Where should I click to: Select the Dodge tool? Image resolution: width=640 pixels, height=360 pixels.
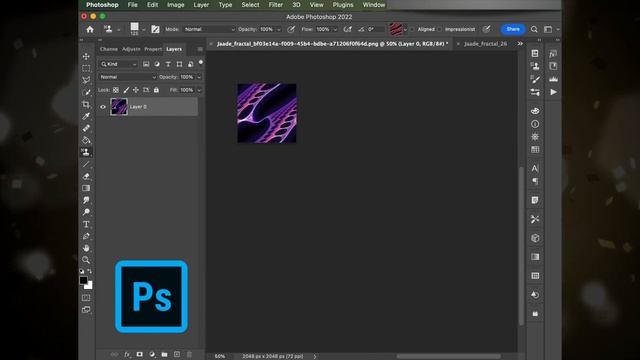tap(86, 212)
